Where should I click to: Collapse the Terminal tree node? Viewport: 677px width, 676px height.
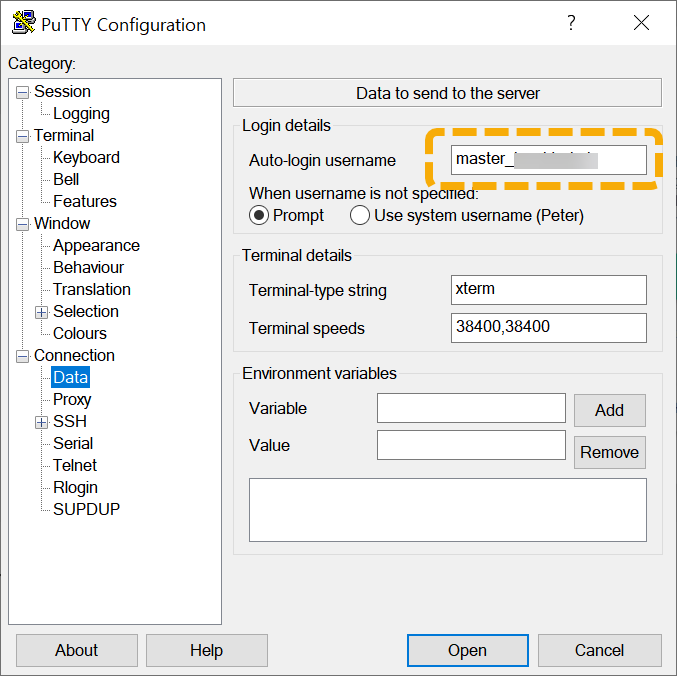coord(22,136)
